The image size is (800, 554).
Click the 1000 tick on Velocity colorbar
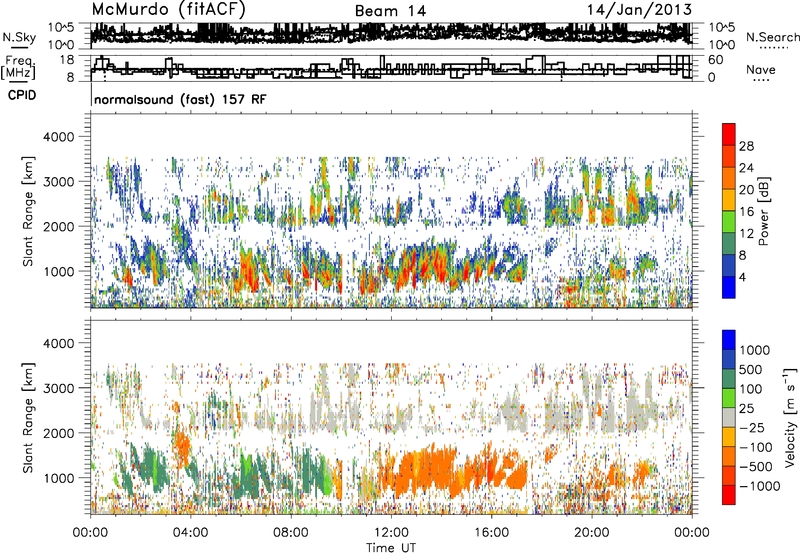[x=755, y=350]
